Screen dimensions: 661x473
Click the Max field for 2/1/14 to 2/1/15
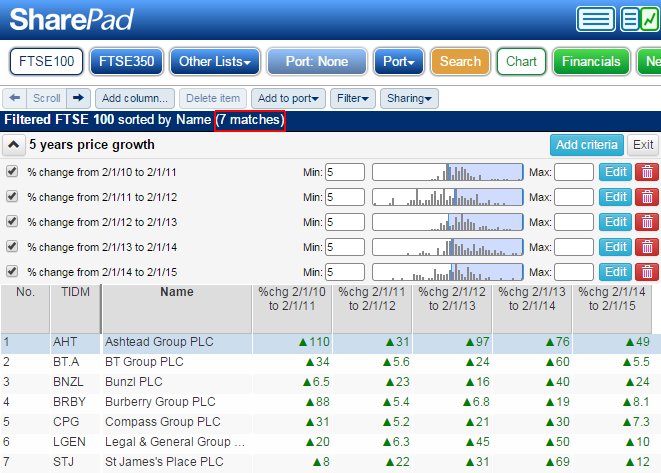point(574,272)
